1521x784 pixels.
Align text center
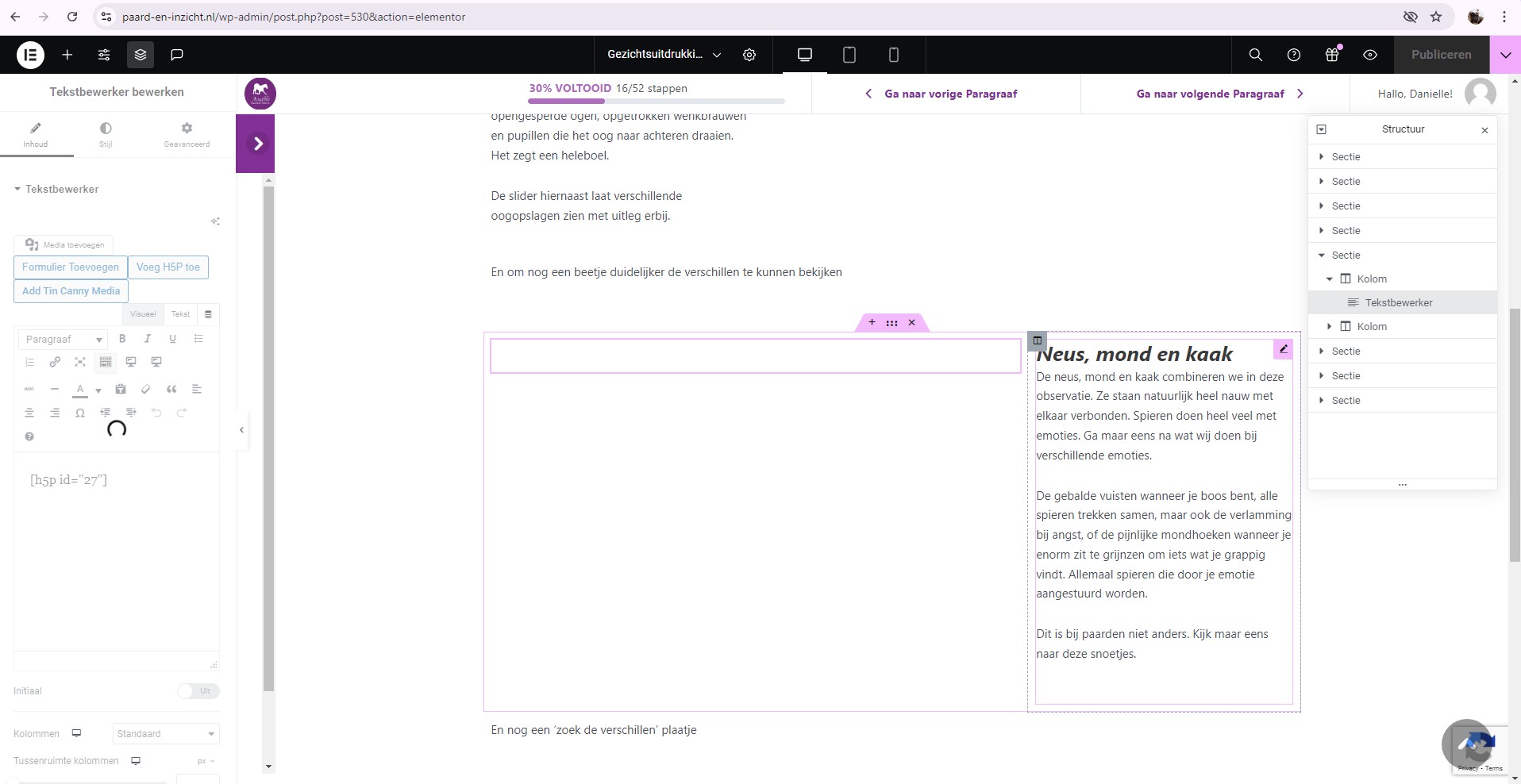pyautogui.click(x=29, y=413)
